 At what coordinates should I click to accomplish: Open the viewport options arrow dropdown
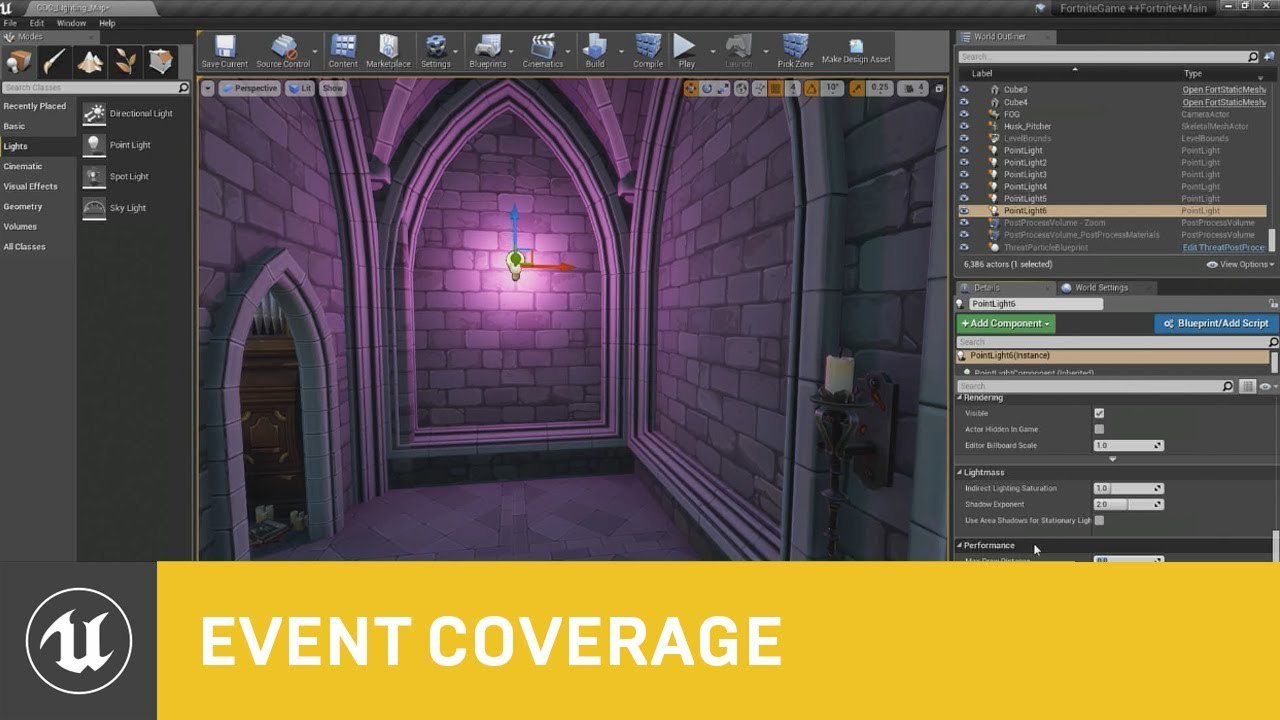point(208,88)
